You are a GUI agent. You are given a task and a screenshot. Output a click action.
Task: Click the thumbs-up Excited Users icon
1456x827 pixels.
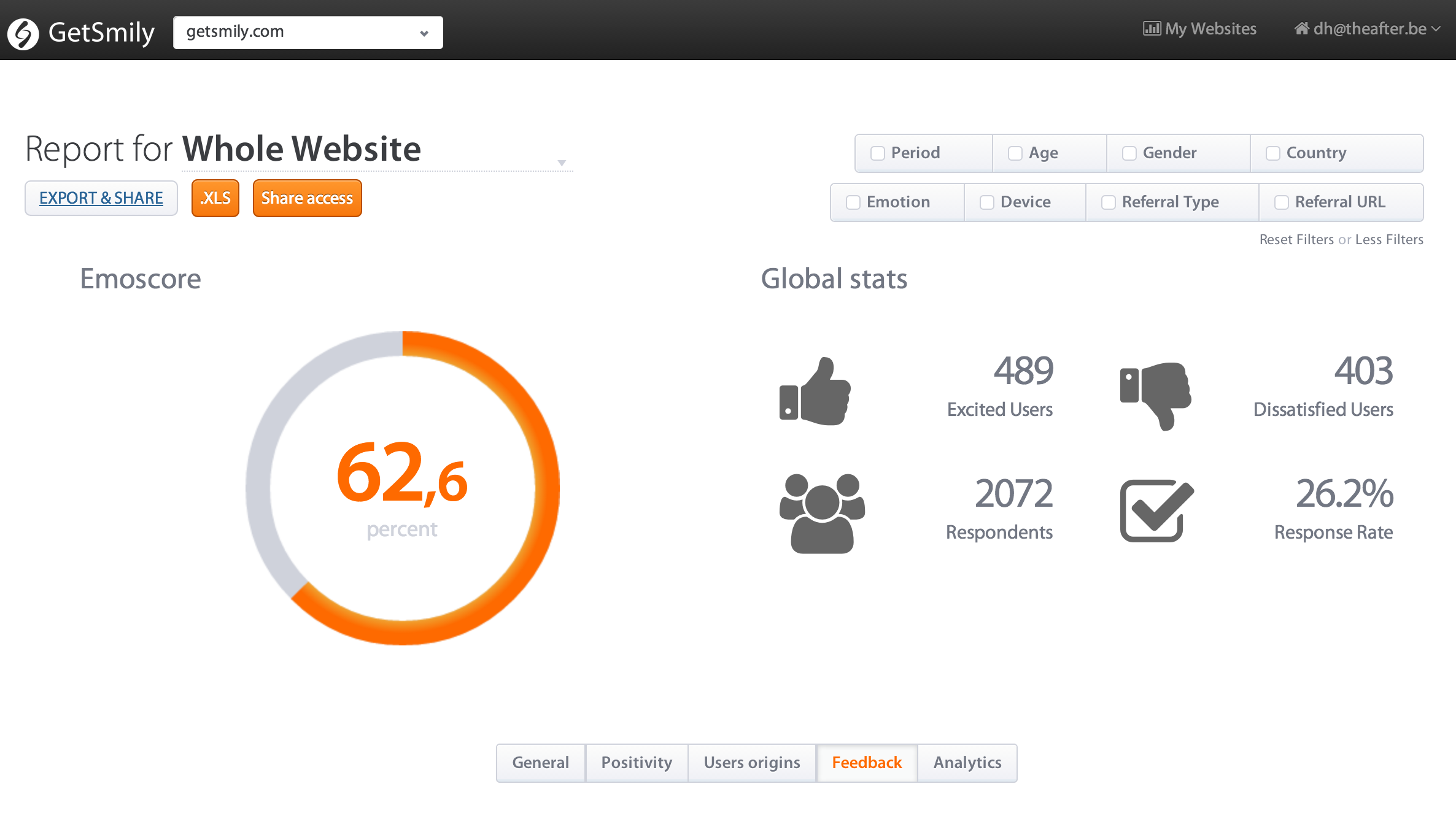[x=815, y=393]
